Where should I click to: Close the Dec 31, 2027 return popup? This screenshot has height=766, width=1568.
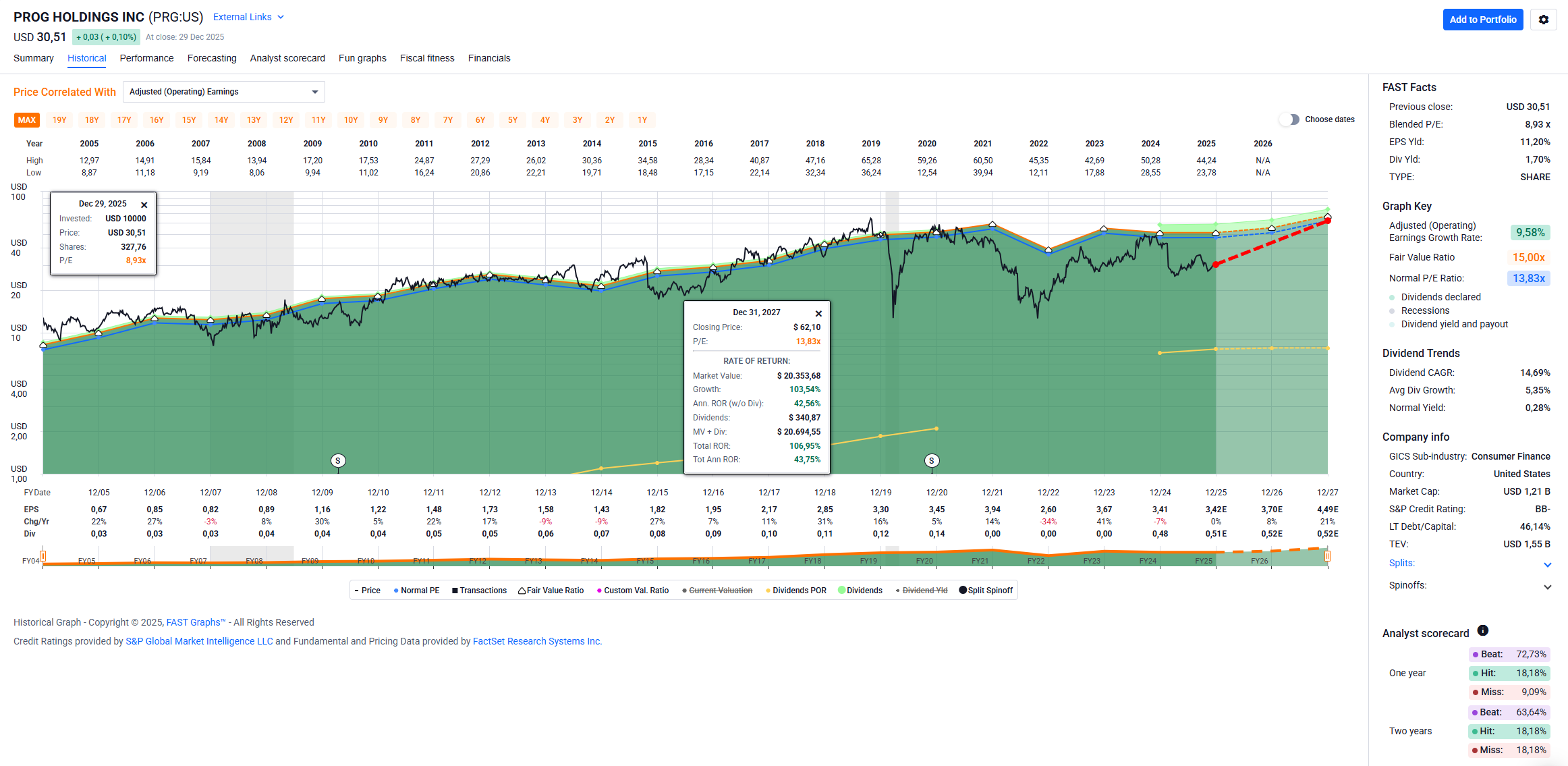pyautogui.click(x=818, y=313)
